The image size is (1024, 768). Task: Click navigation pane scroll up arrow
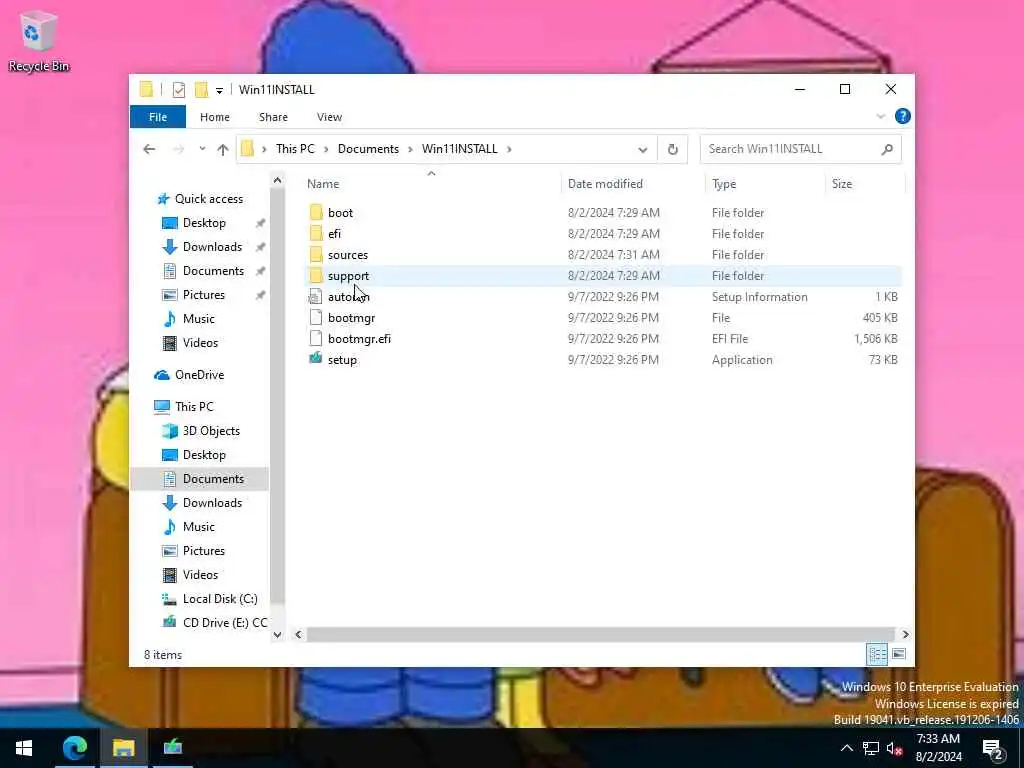click(278, 180)
